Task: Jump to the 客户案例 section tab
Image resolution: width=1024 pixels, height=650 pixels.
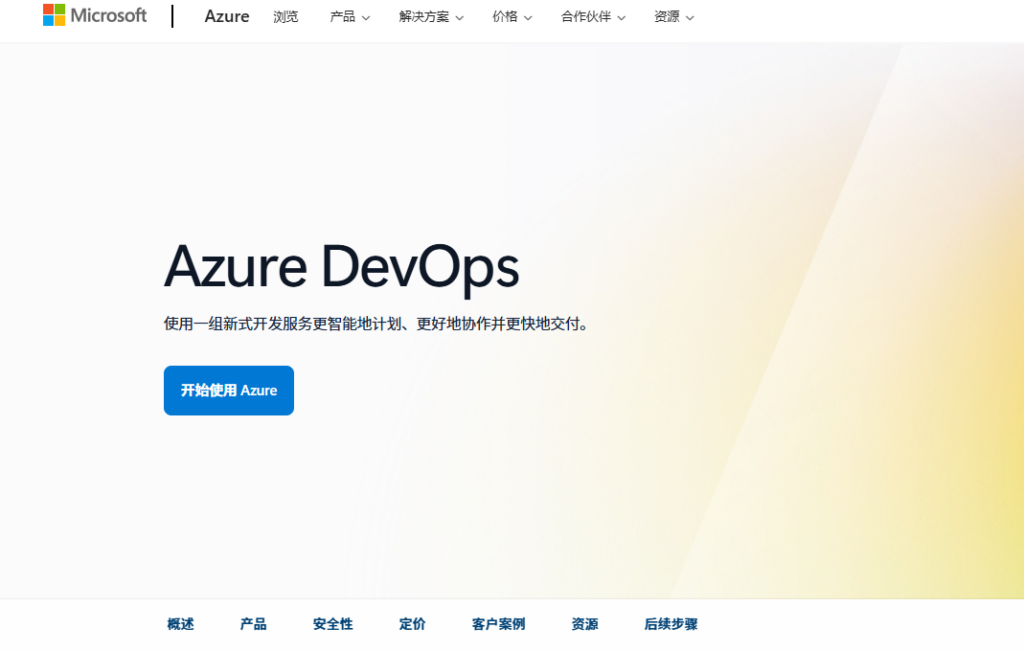Action: click(498, 625)
